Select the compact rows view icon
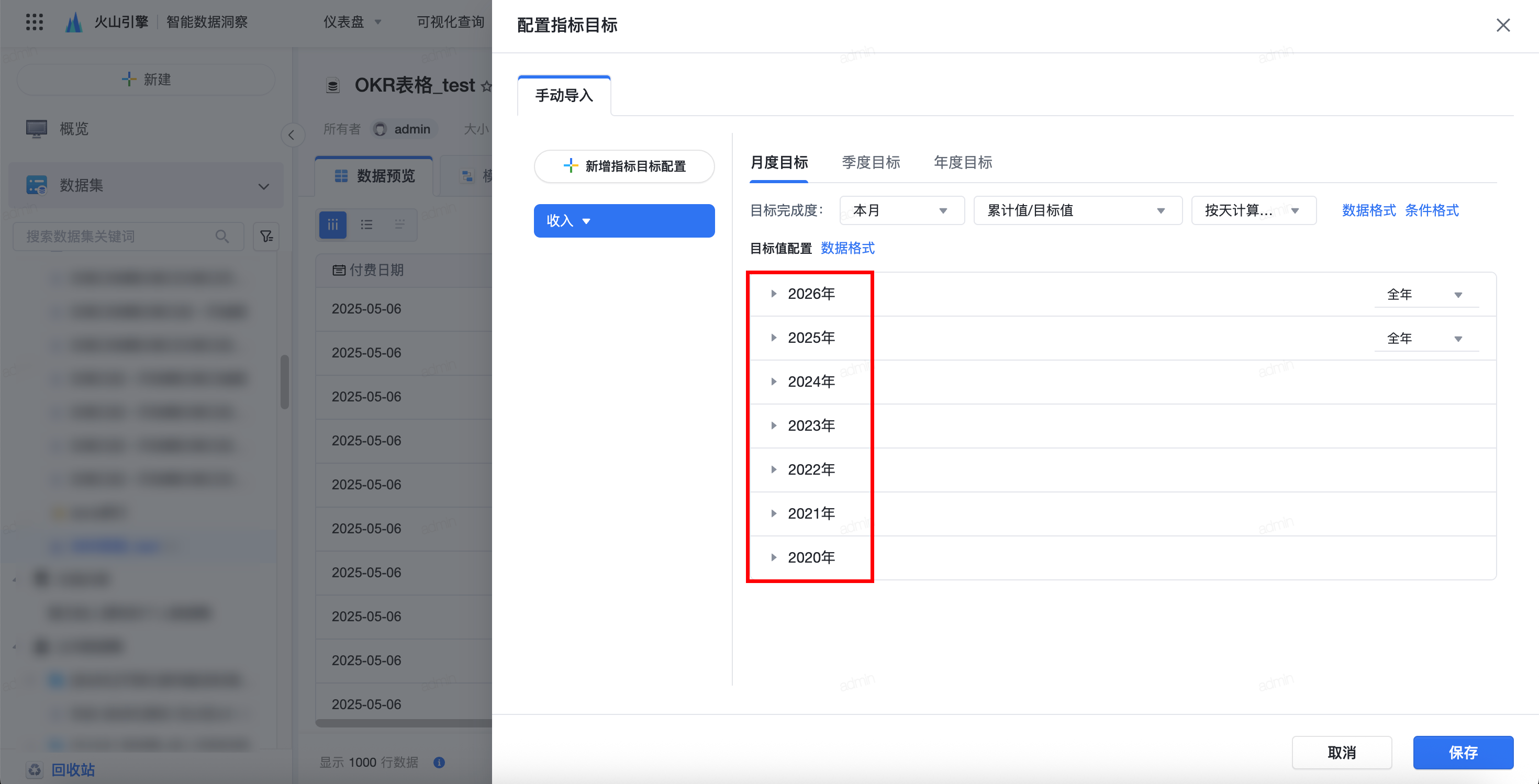 click(400, 225)
